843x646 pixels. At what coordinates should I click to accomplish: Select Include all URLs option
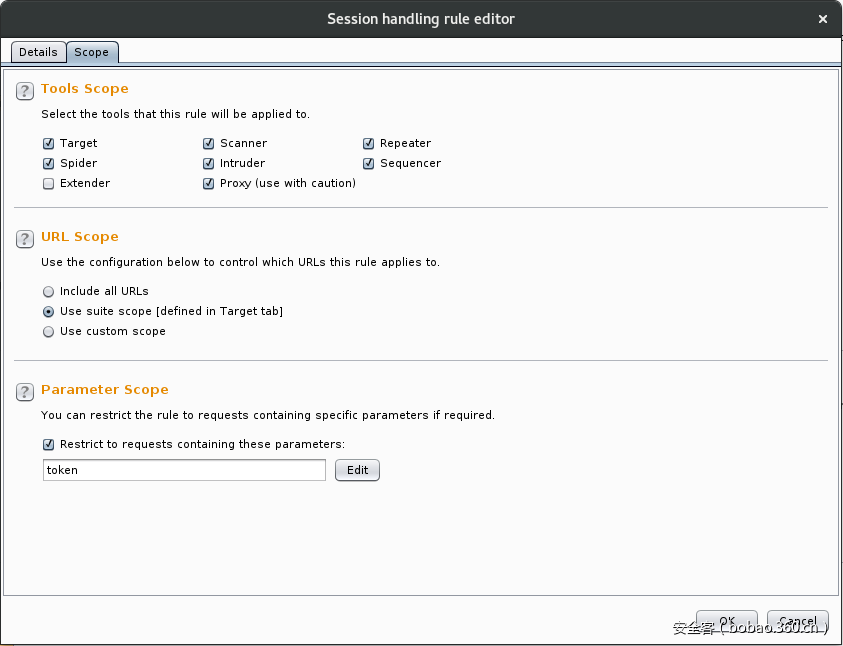coord(49,292)
